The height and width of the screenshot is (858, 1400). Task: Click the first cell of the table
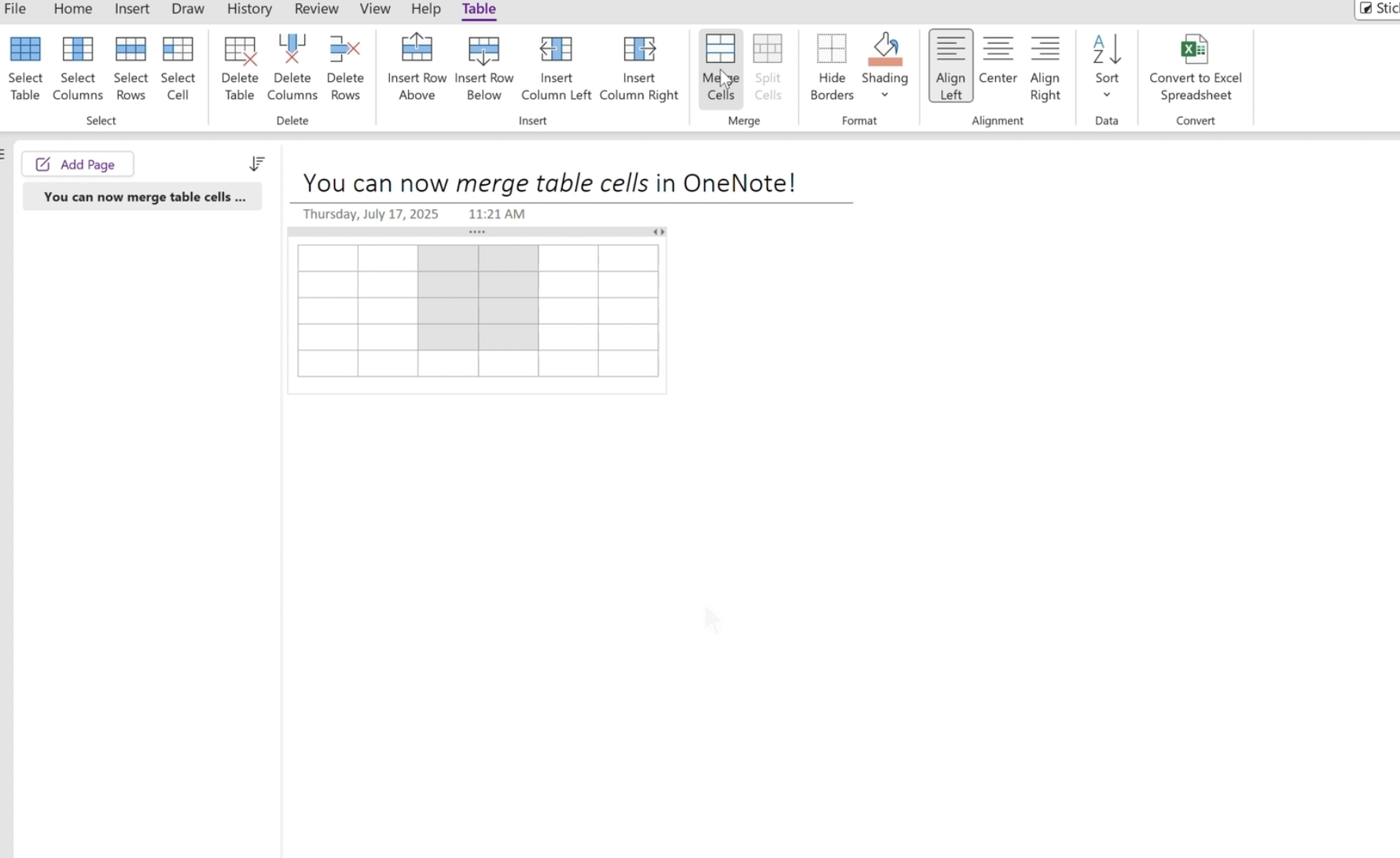(x=328, y=258)
